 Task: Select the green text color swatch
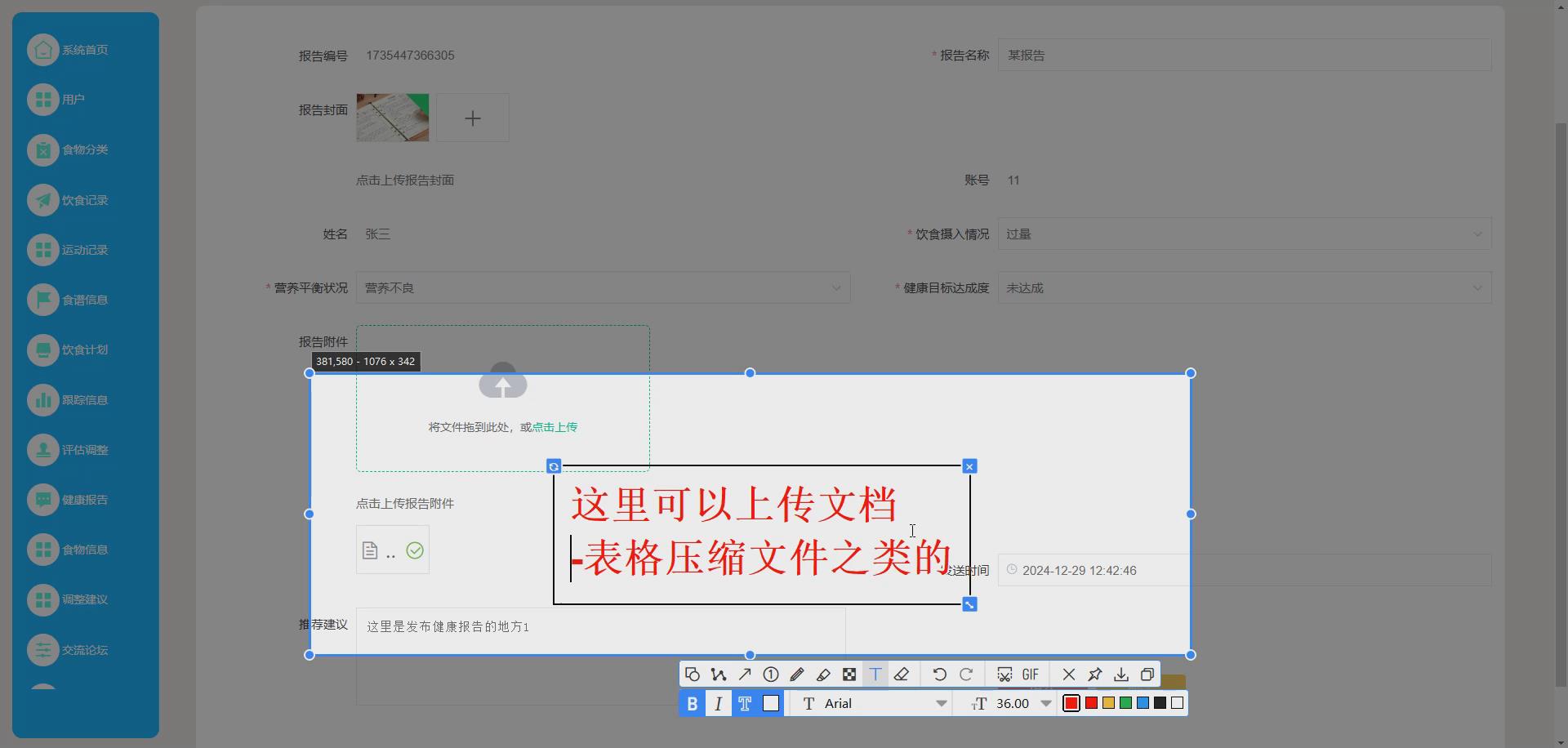tap(1125, 703)
